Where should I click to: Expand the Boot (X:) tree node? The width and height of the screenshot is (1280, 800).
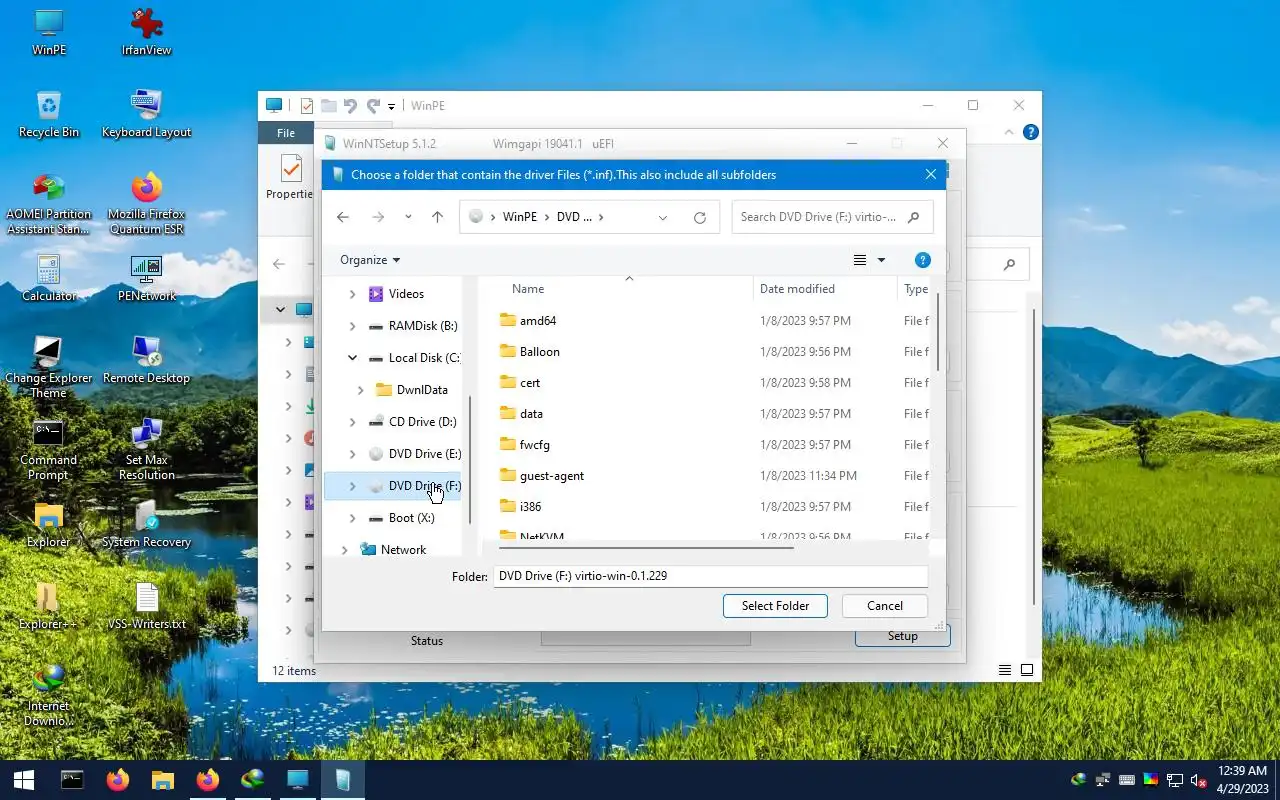pos(352,518)
